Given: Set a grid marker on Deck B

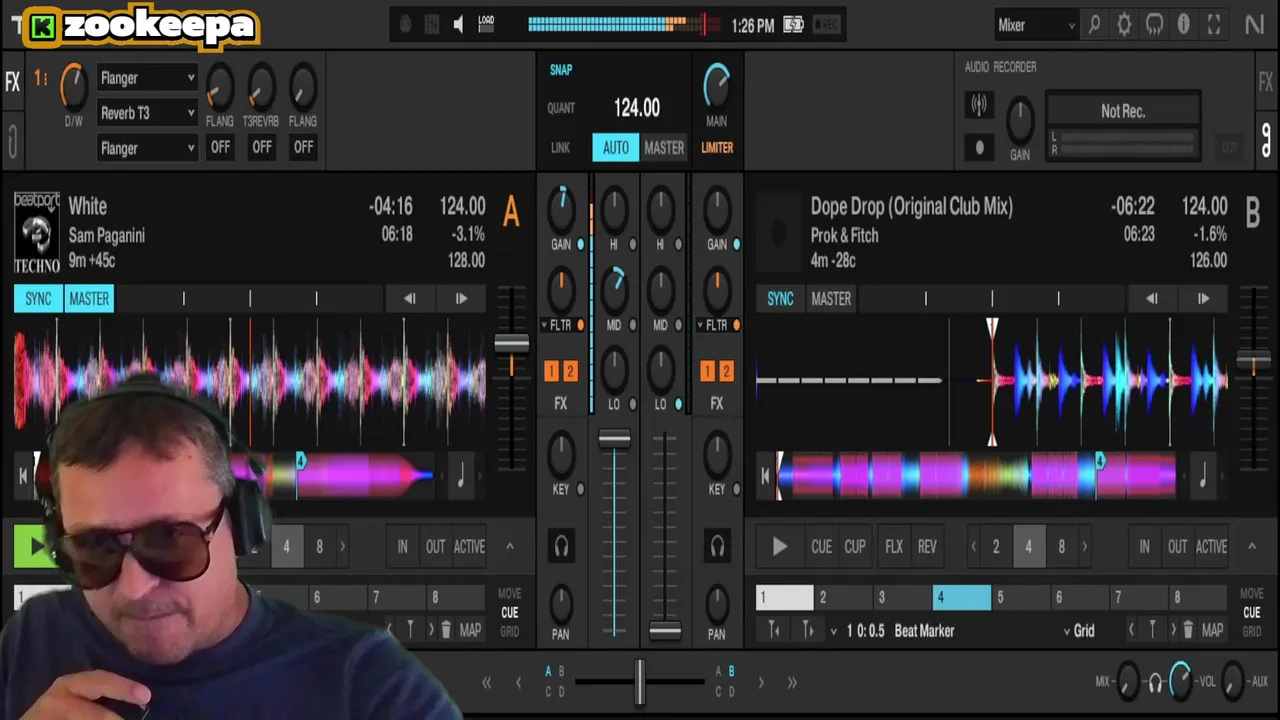Looking at the screenshot, I should [x=1151, y=630].
